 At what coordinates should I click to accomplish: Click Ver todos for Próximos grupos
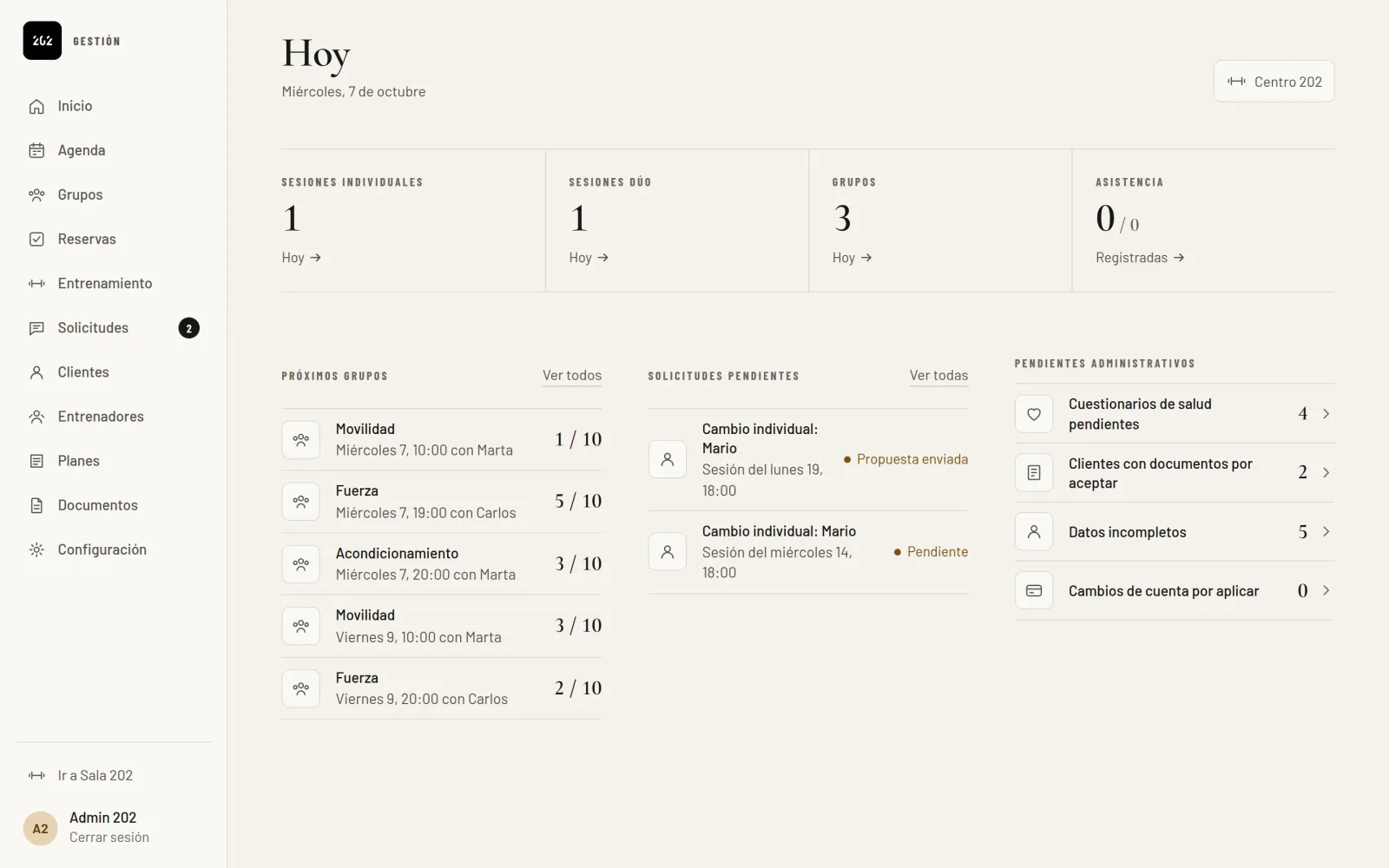point(572,375)
